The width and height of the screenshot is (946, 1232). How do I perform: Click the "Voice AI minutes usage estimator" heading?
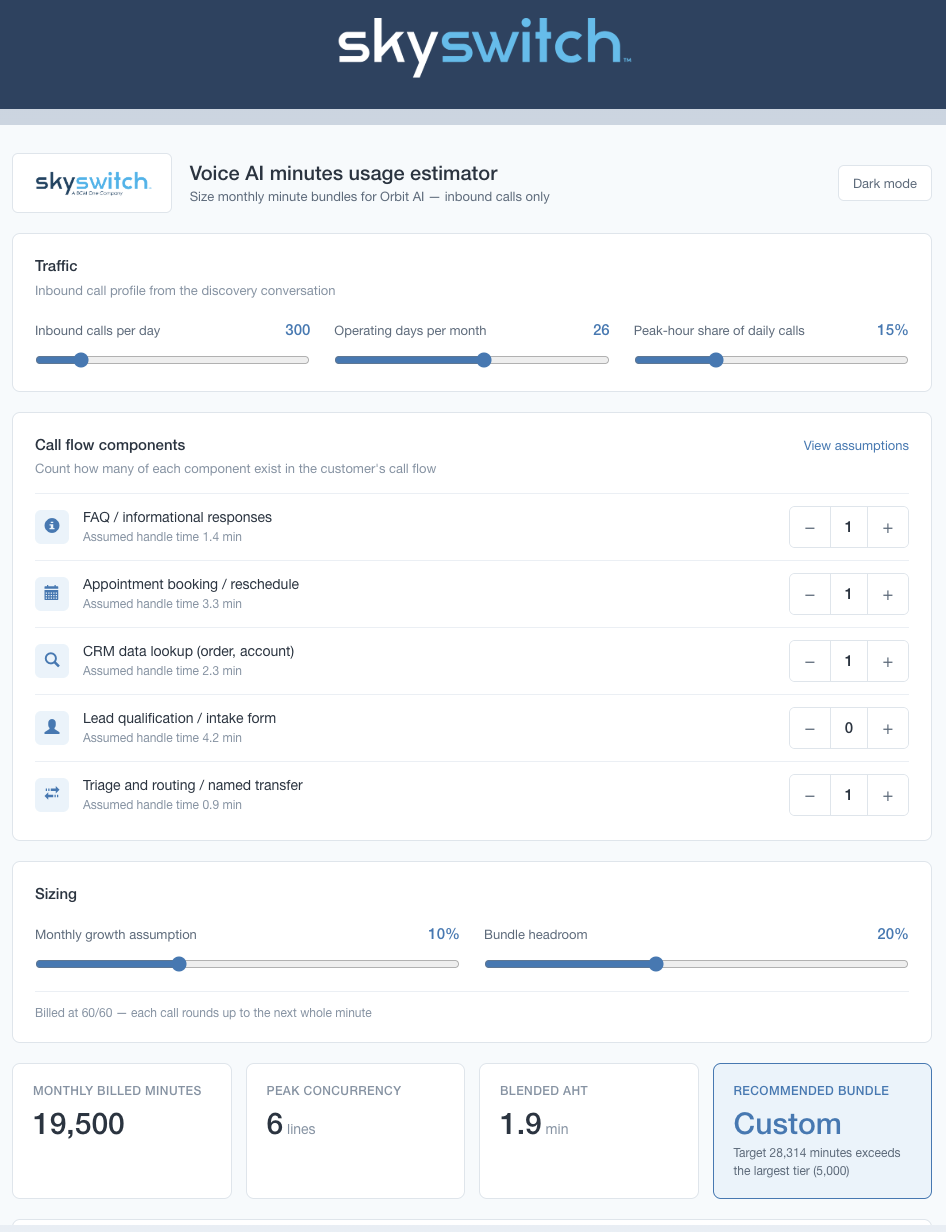tap(343, 174)
